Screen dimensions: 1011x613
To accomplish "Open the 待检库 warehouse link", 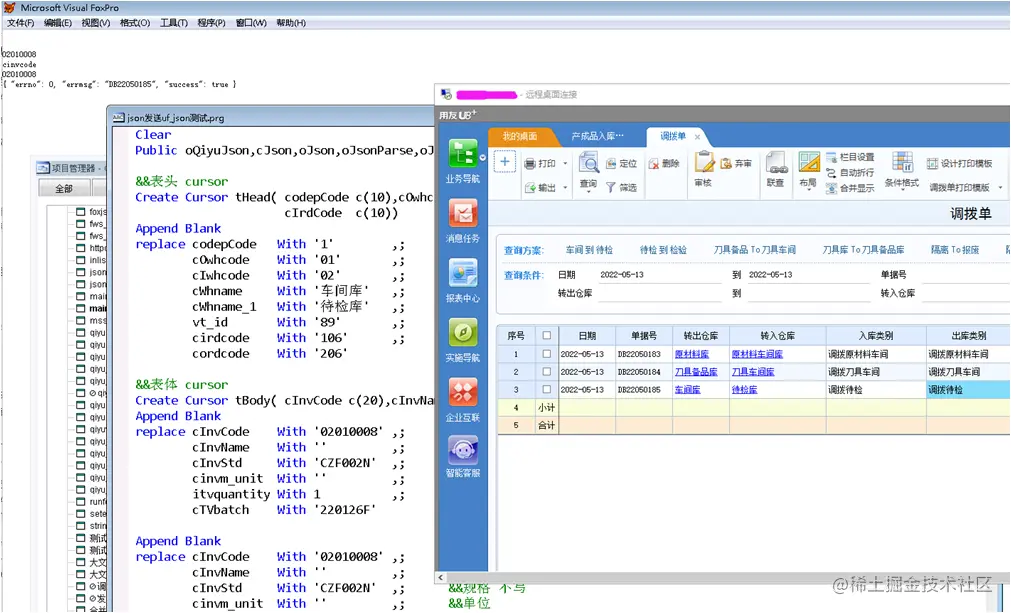I will pos(745,389).
